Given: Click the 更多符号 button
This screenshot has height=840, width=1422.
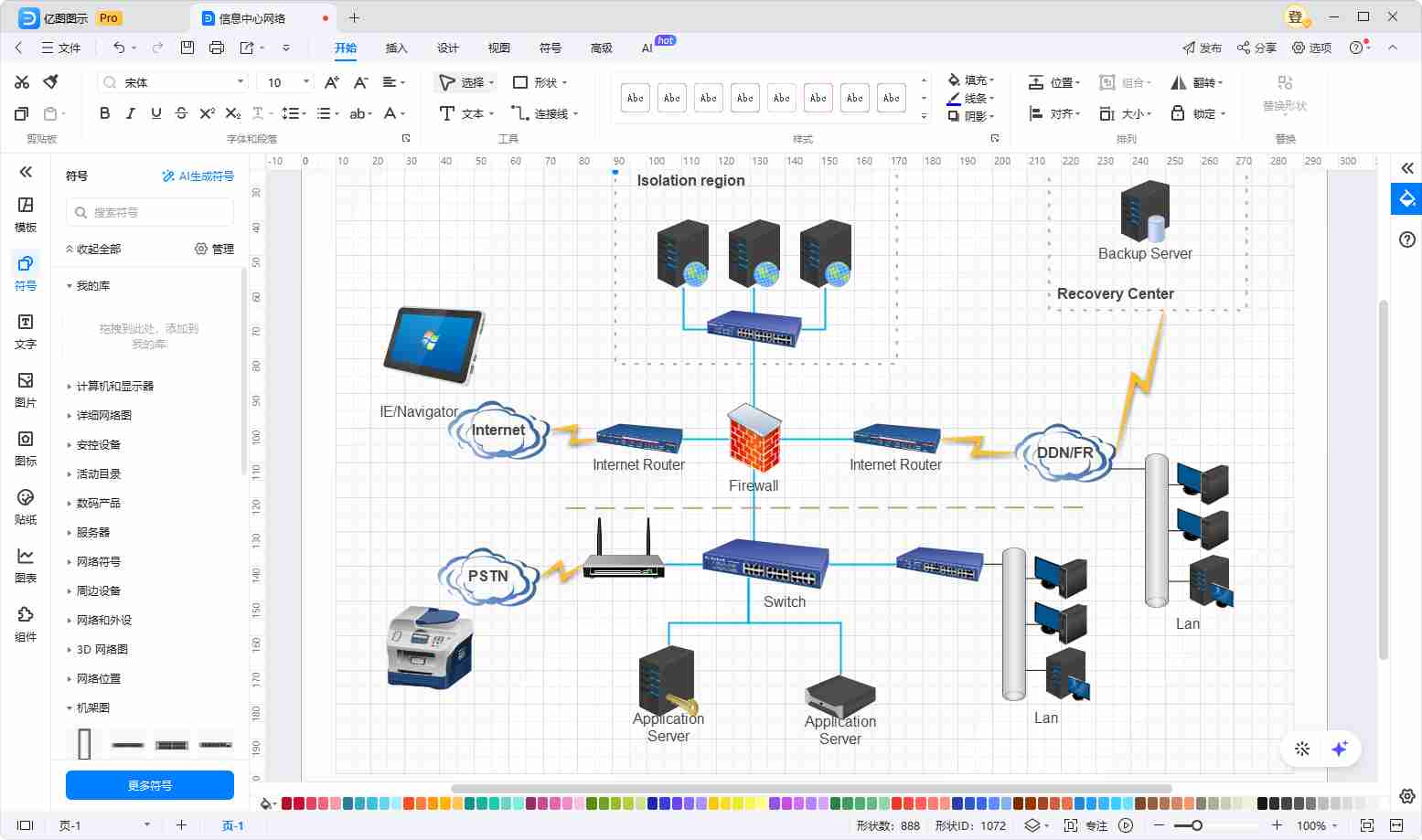Looking at the screenshot, I should (x=150, y=785).
